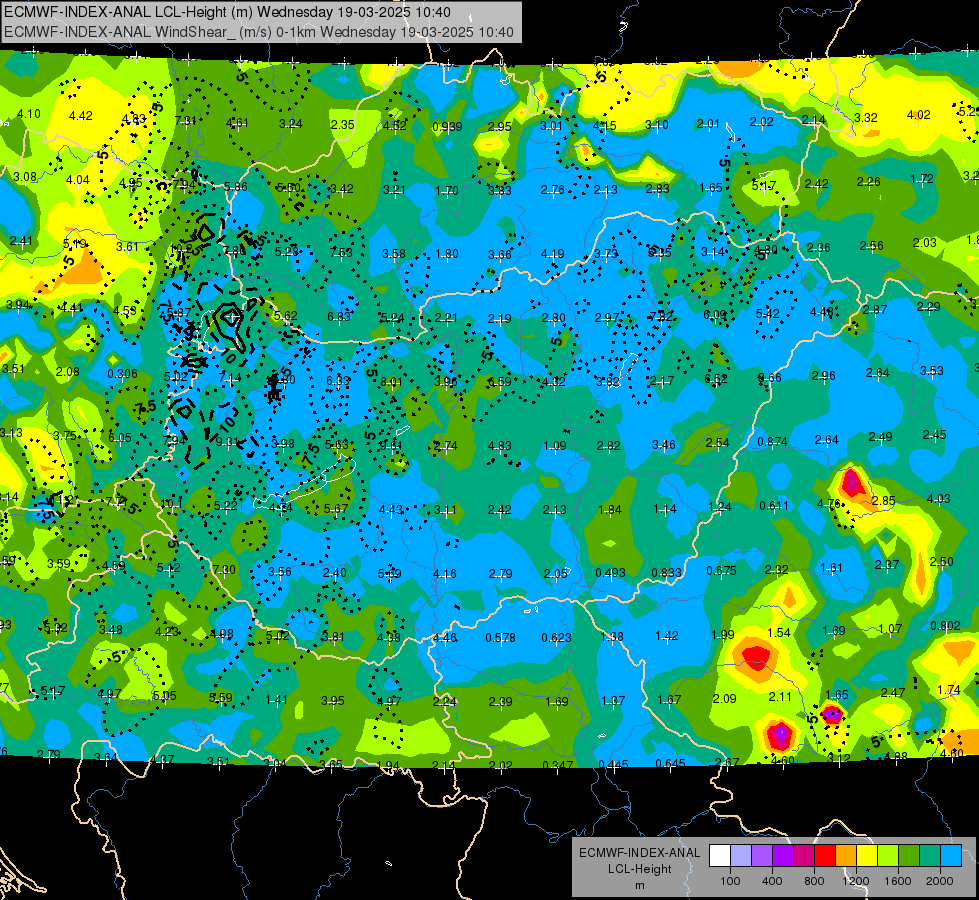Viewport: 979px width, 900px height.
Task: Click the legend scale value 2000
Action: tap(940, 881)
